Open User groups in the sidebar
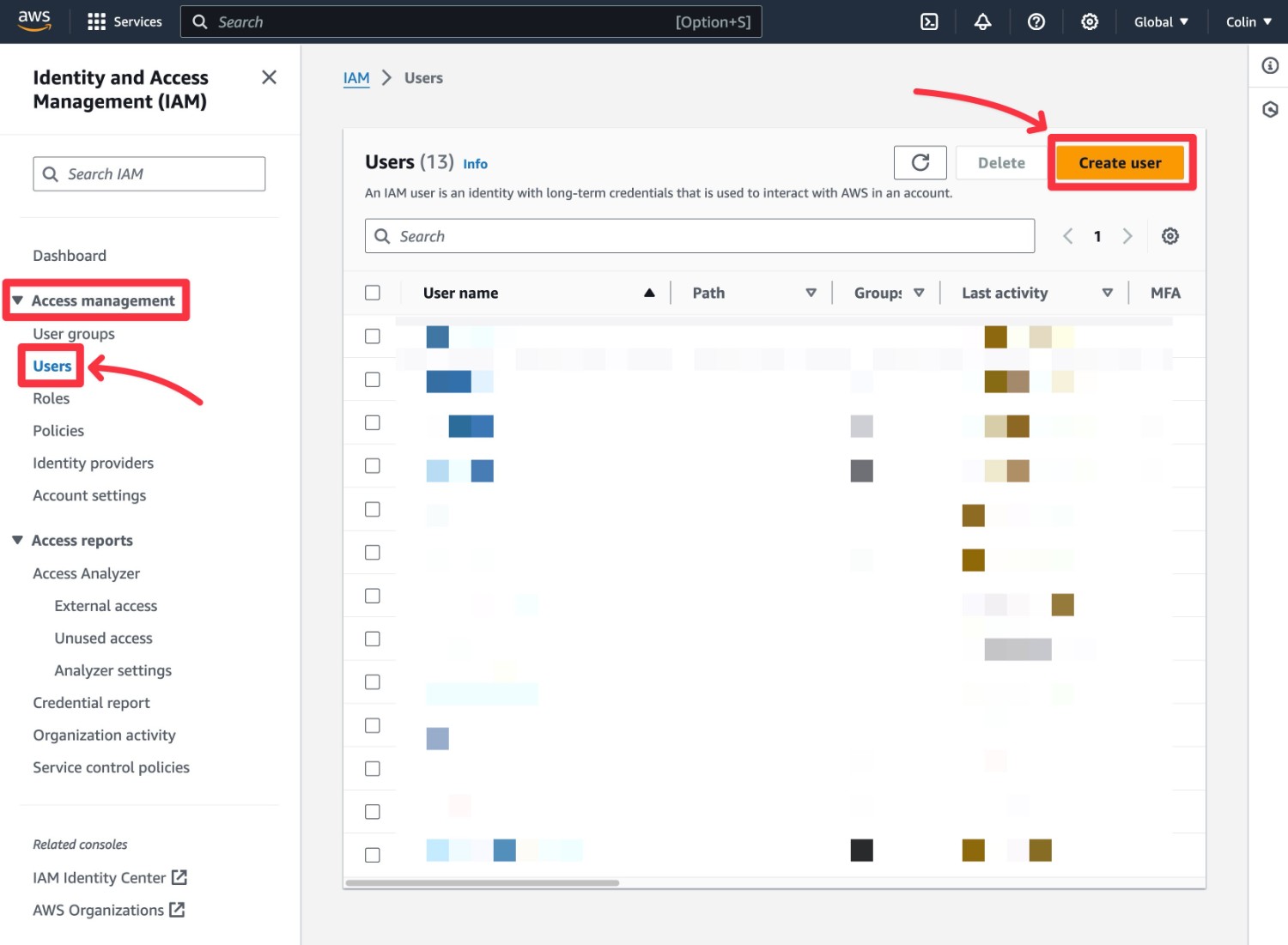1288x945 pixels. tap(74, 333)
